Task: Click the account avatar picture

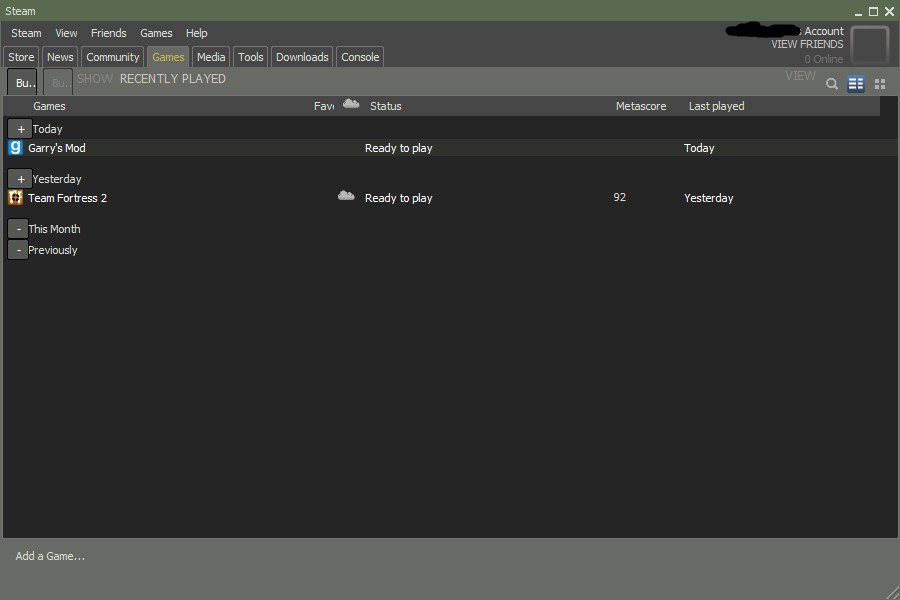Action: point(870,44)
